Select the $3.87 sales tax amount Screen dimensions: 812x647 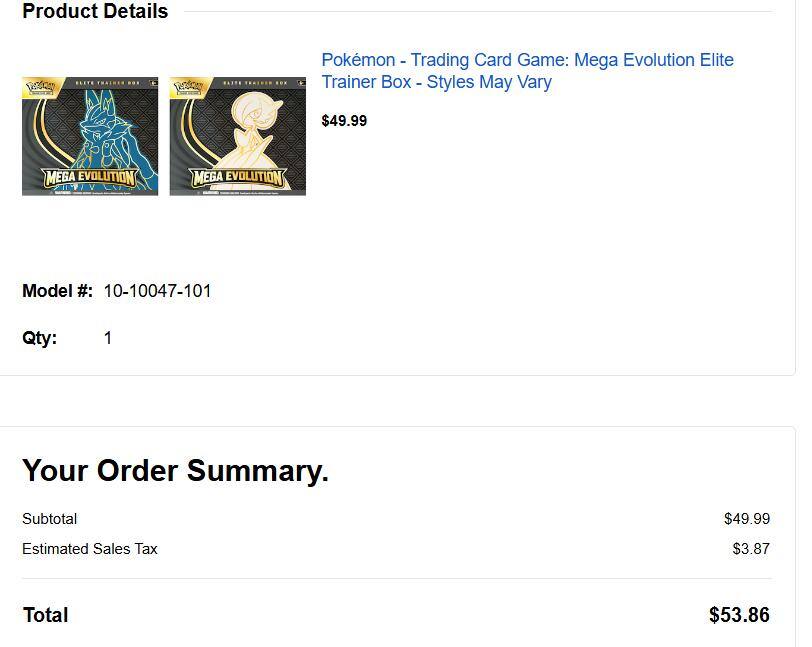[x=750, y=549]
